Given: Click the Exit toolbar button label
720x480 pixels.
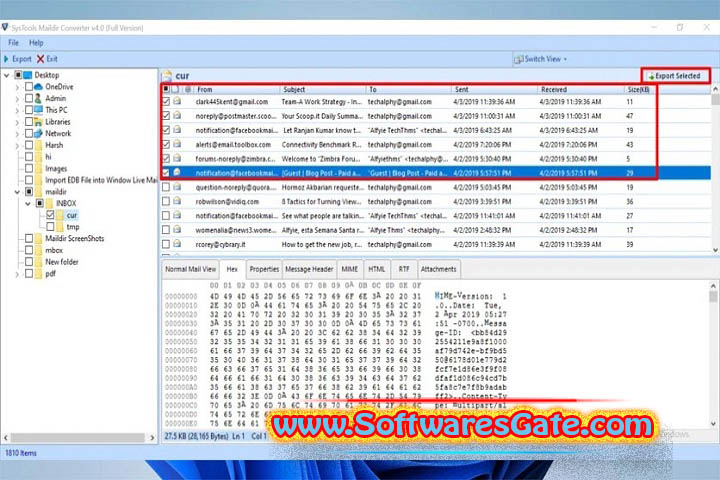Looking at the screenshot, I should tap(52, 59).
